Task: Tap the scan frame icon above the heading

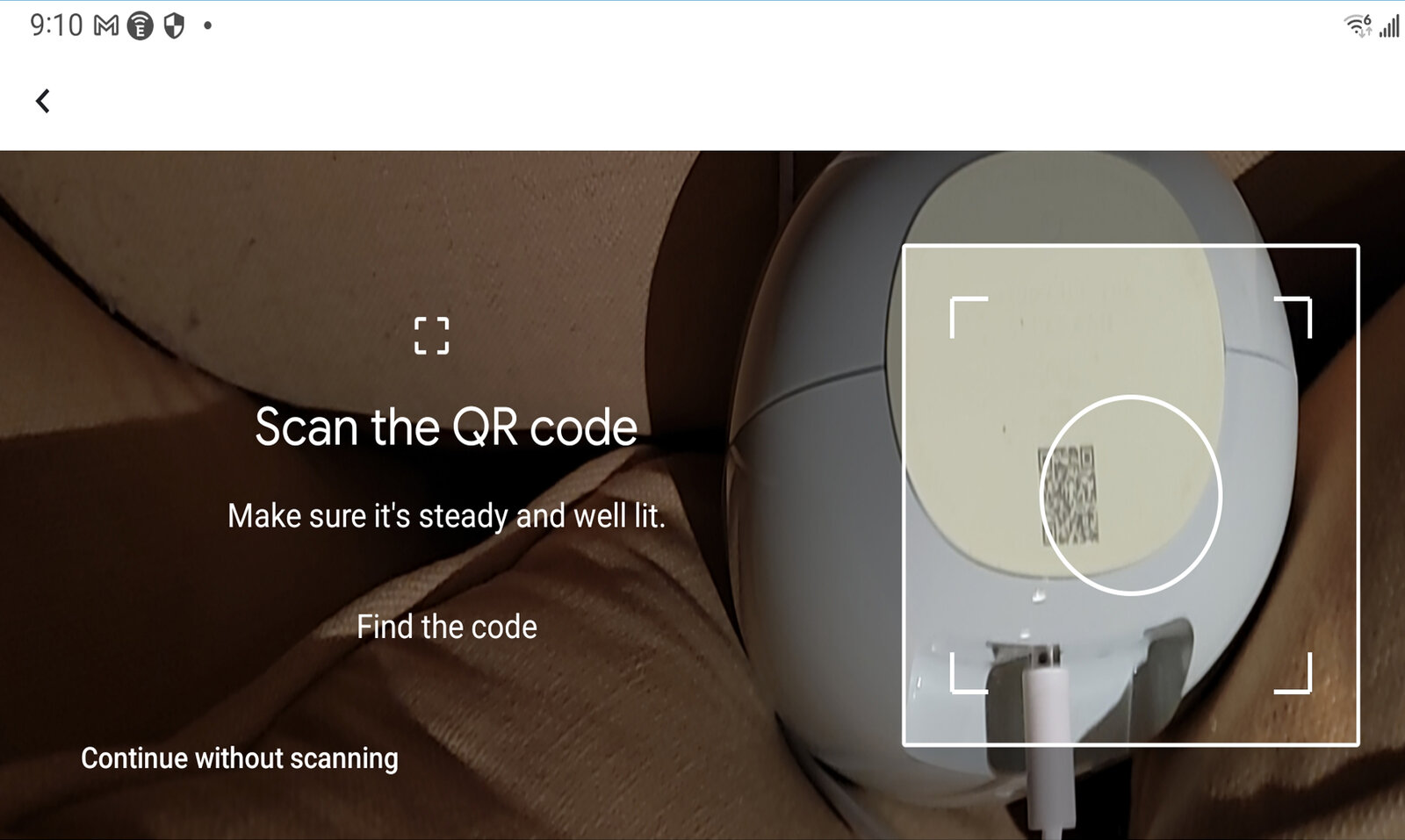Action: (431, 335)
